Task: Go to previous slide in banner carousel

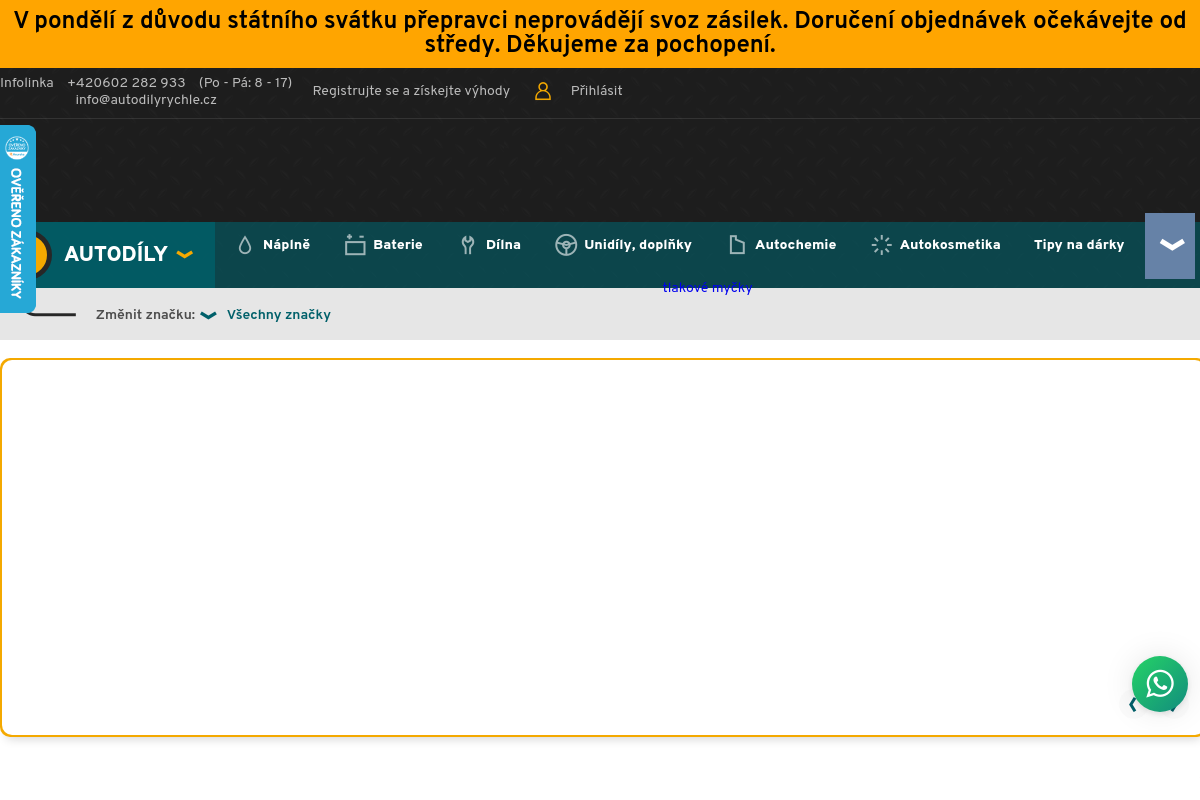Action: pos(1133,705)
